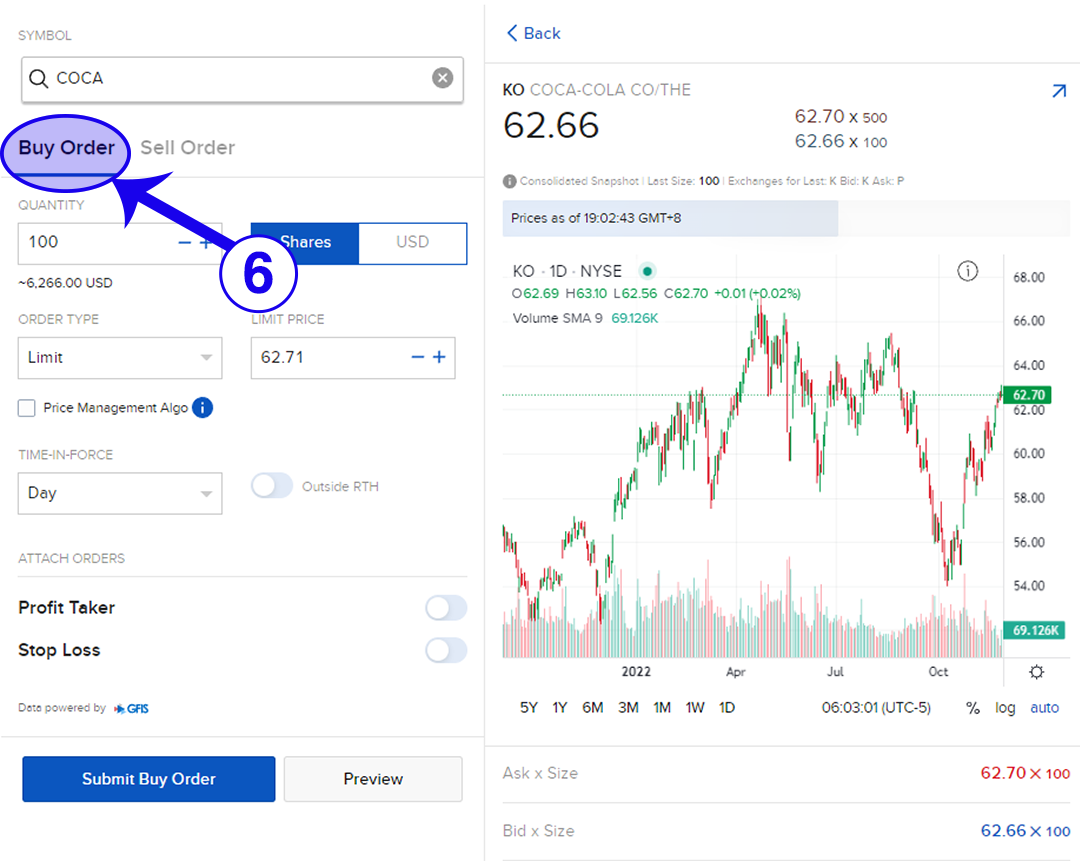The image size is (1080, 861).
Task: Enable Price Management Algo checkbox
Action: pyautogui.click(x=27, y=408)
